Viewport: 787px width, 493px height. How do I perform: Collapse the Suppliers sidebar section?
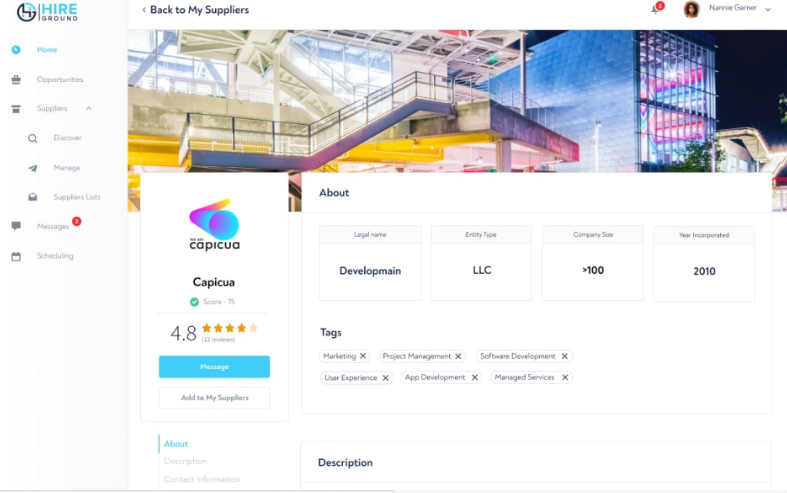89,108
